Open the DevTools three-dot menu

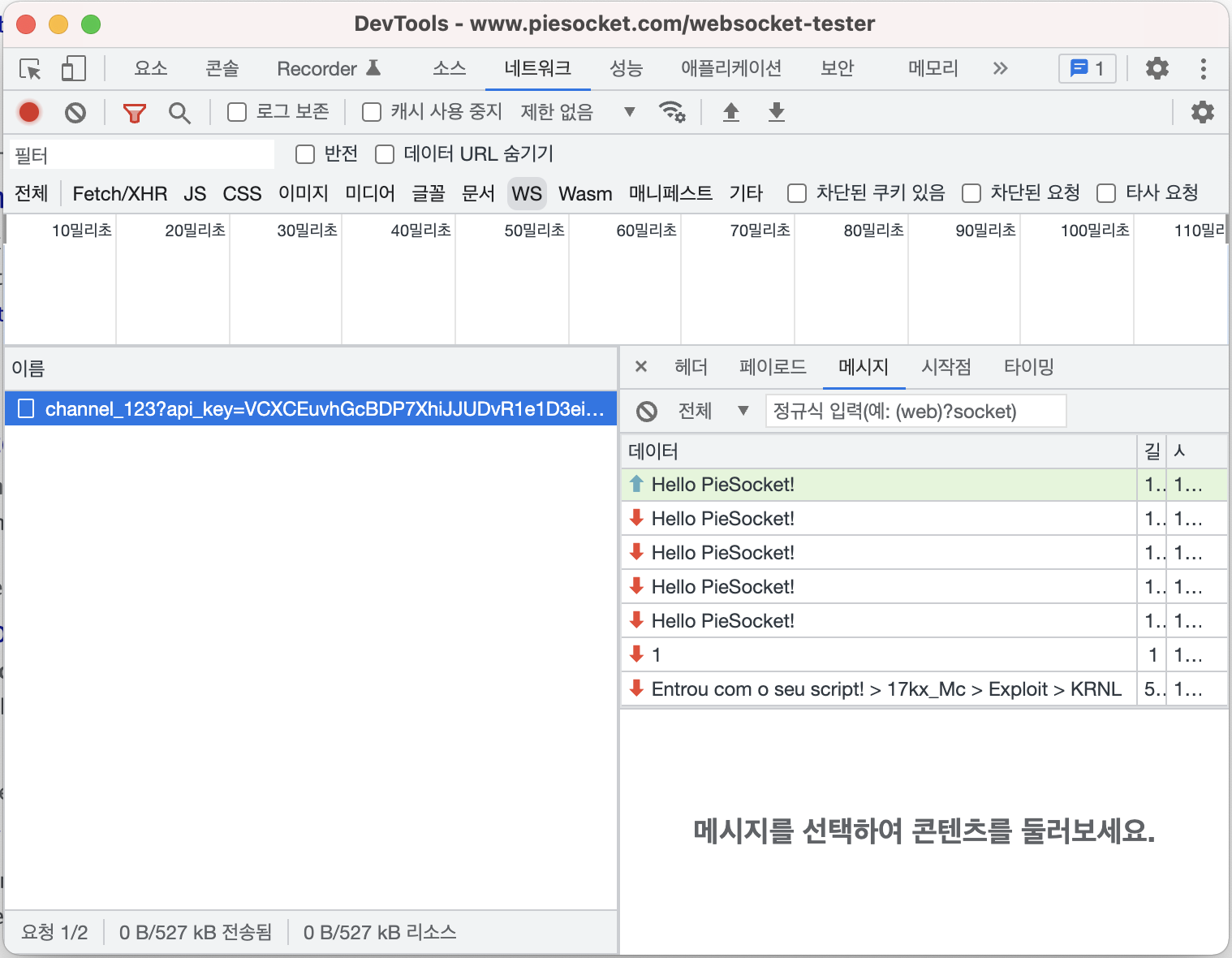[x=1204, y=68]
